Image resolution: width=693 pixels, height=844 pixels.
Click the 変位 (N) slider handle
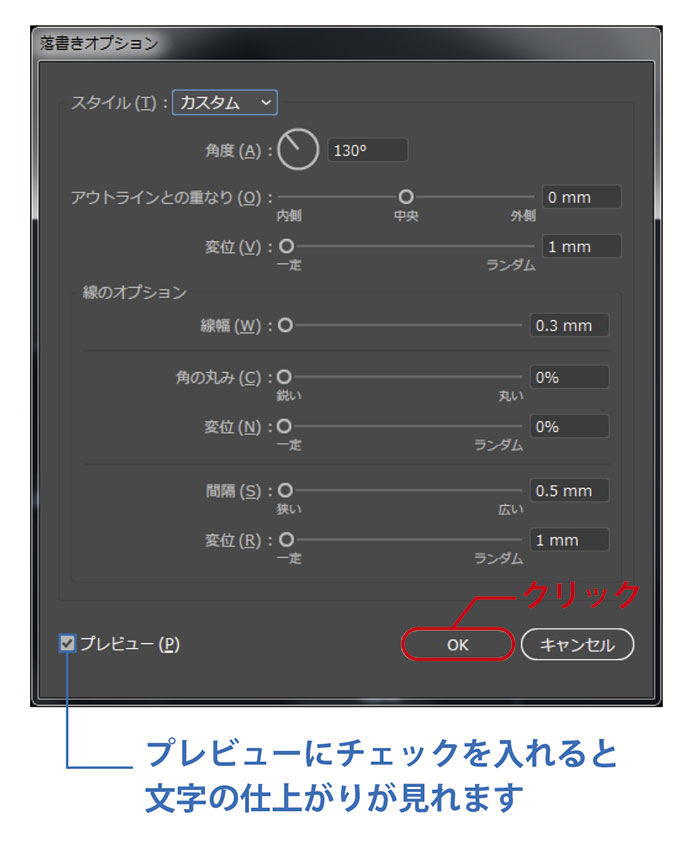click(284, 426)
